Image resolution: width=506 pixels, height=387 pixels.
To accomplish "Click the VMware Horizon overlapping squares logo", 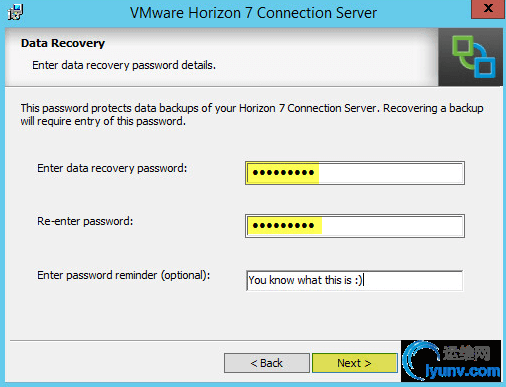I will tap(473, 56).
